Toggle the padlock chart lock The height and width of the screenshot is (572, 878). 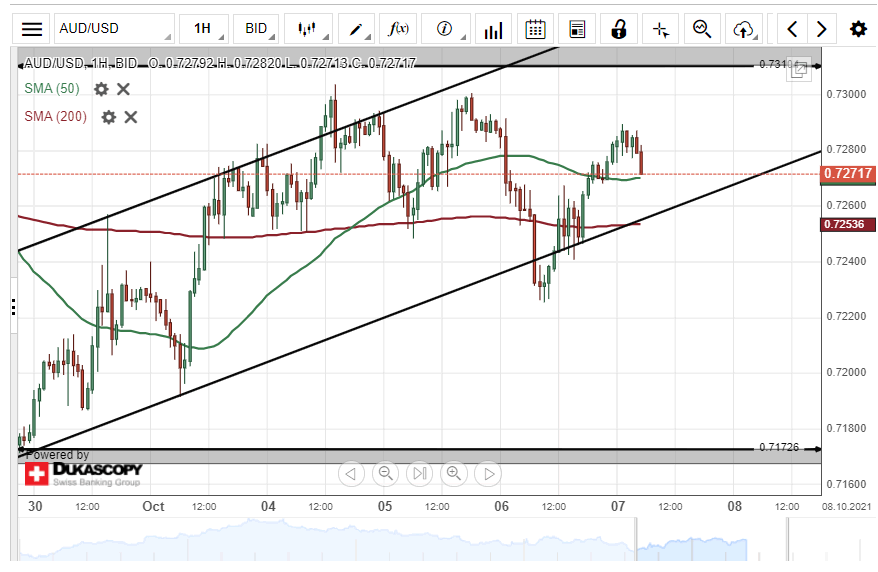tap(620, 29)
